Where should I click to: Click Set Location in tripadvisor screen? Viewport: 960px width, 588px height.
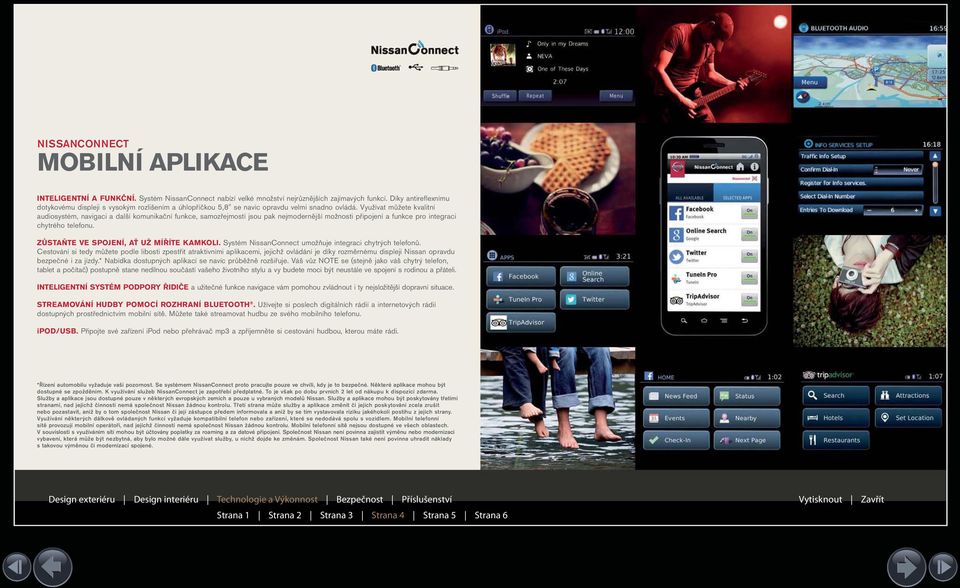[x=909, y=418]
